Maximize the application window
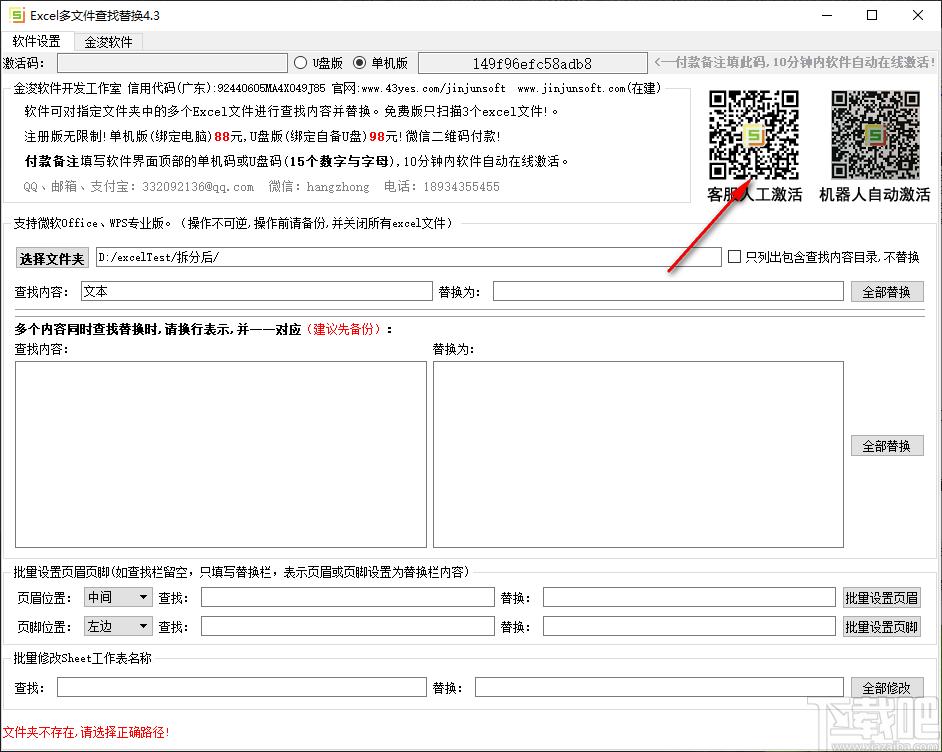The image size is (942, 752). [x=872, y=16]
